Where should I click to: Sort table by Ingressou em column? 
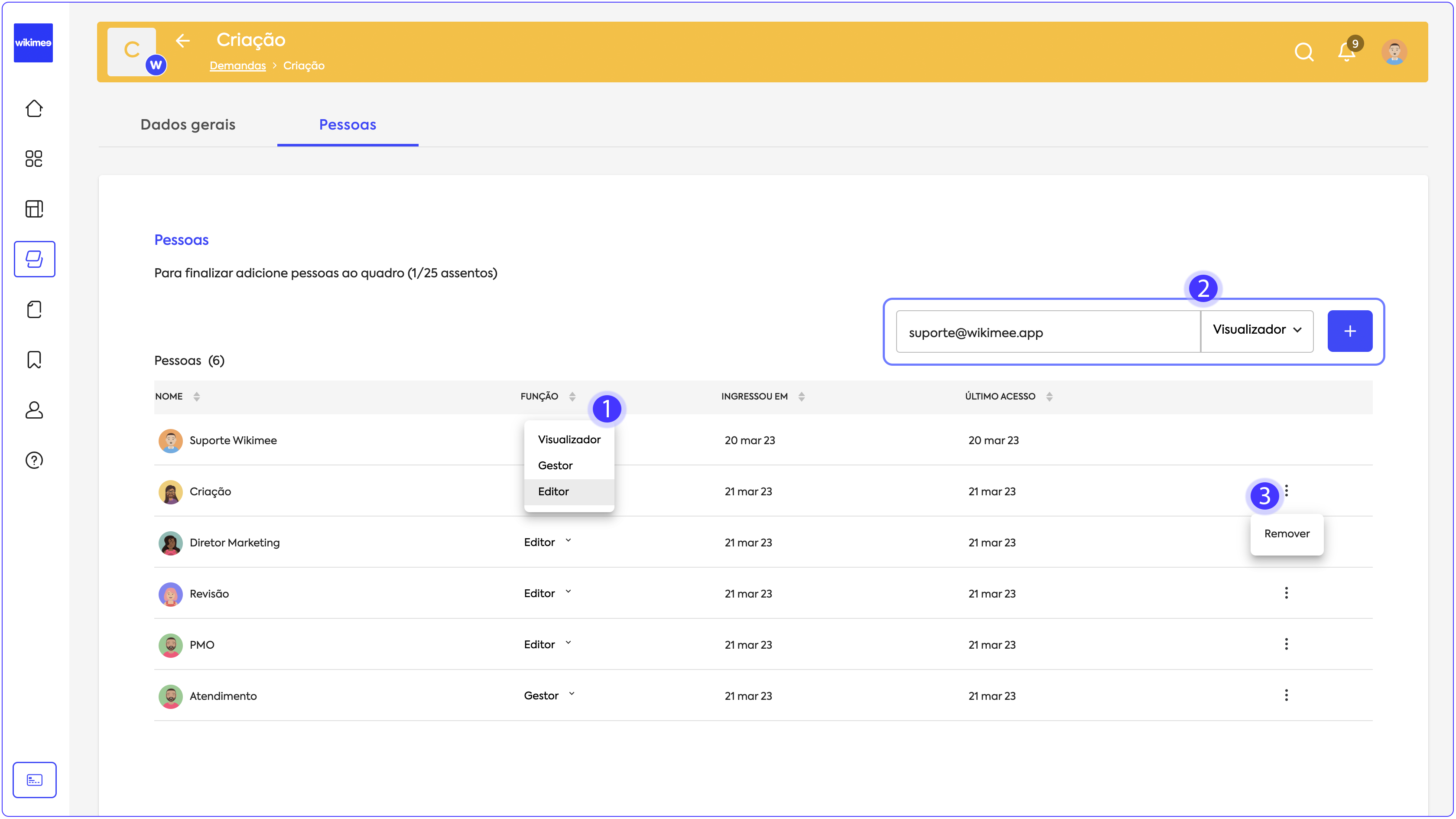point(801,397)
